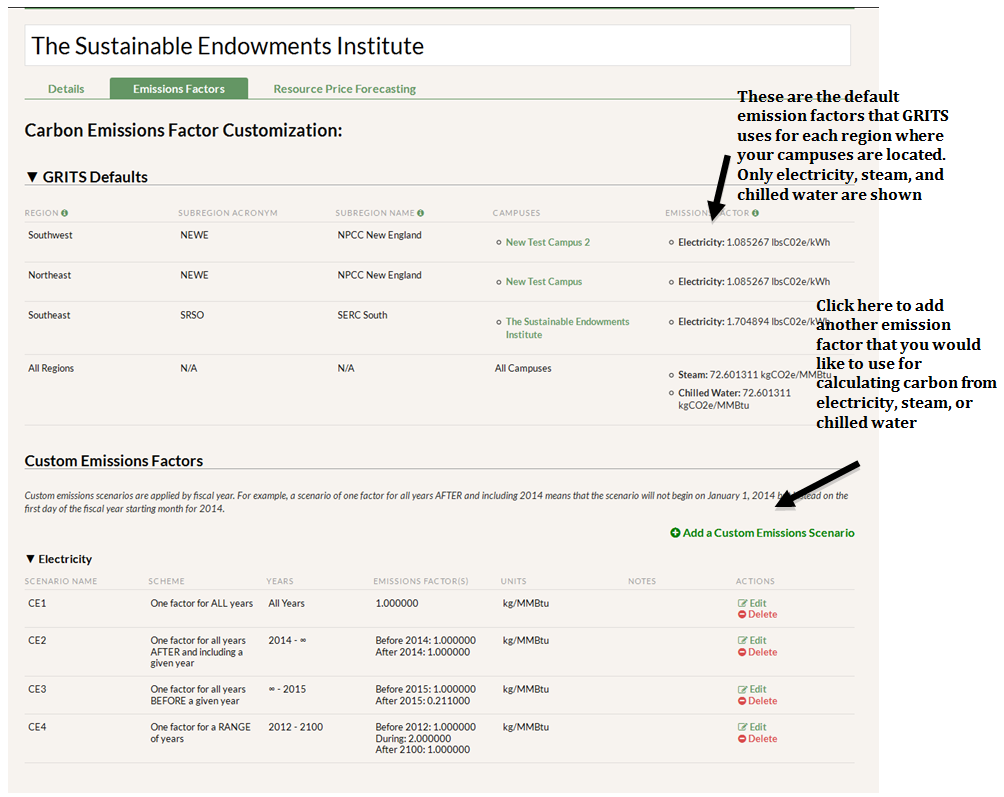Click 'After 2015: 0.211000' emissions factor
The image size is (1004, 797).
pos(423,701)
